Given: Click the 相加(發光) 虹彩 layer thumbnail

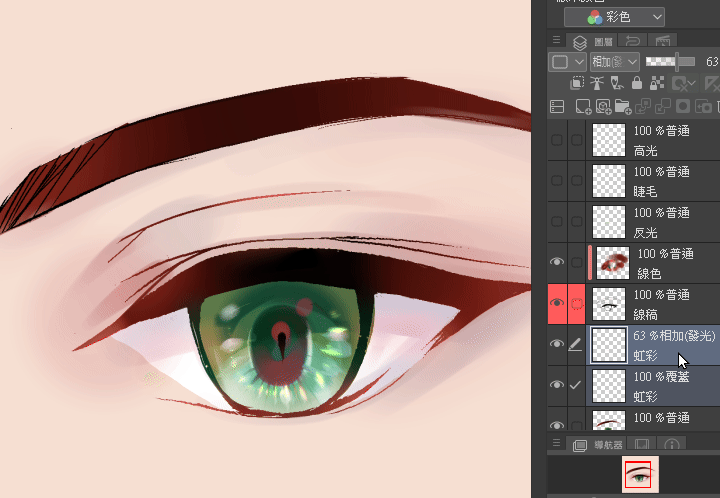Looking at the screenshot, I should click(x=609, y=345).
